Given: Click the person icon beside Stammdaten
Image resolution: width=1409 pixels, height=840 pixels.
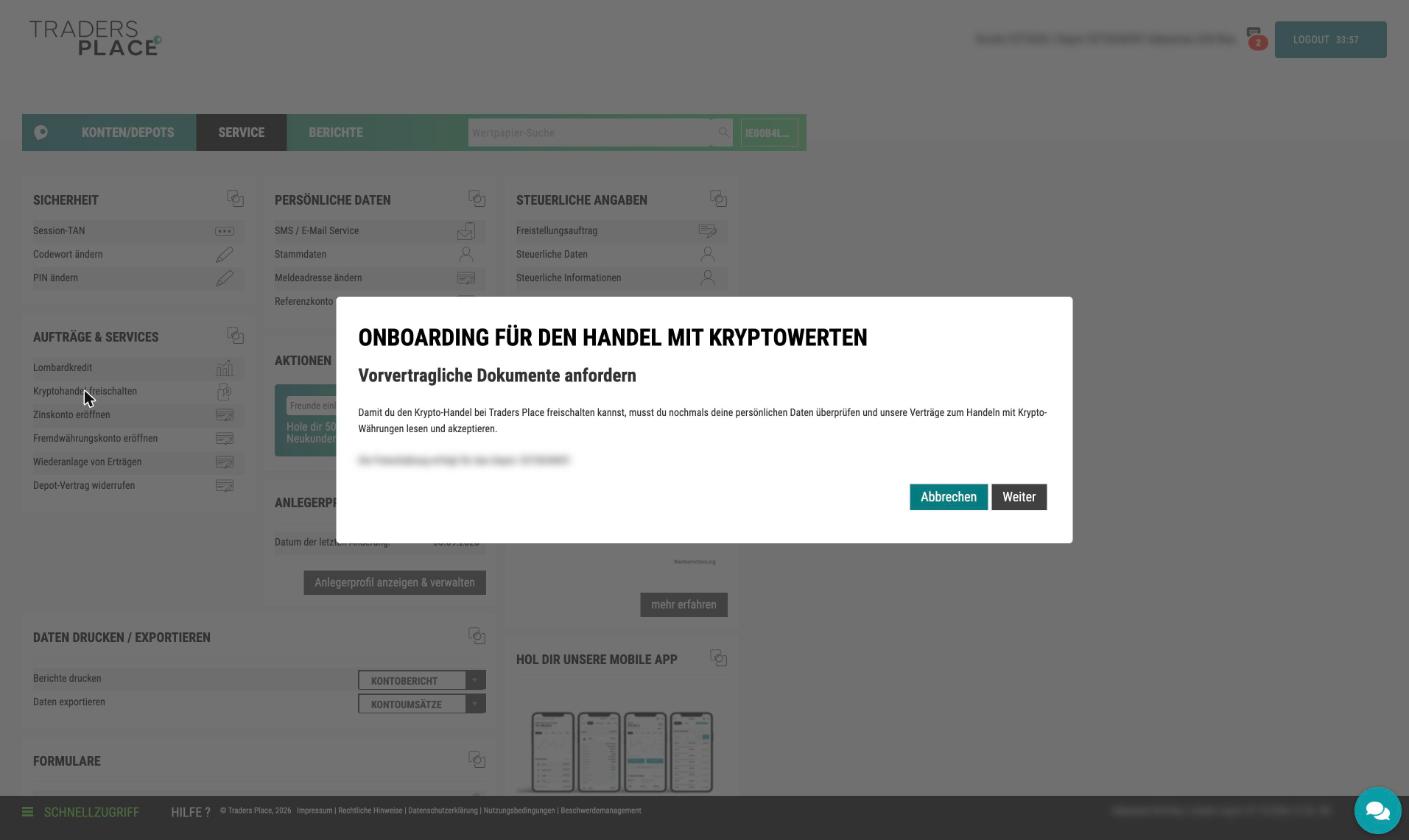Looking at the screenshot, I should (x=466, y=255).
